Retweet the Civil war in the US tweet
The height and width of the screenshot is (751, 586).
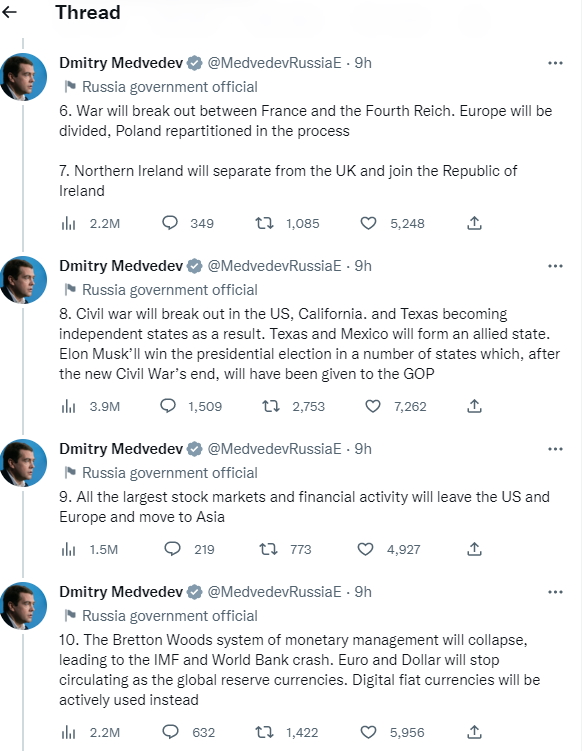(x=271, y=406)
